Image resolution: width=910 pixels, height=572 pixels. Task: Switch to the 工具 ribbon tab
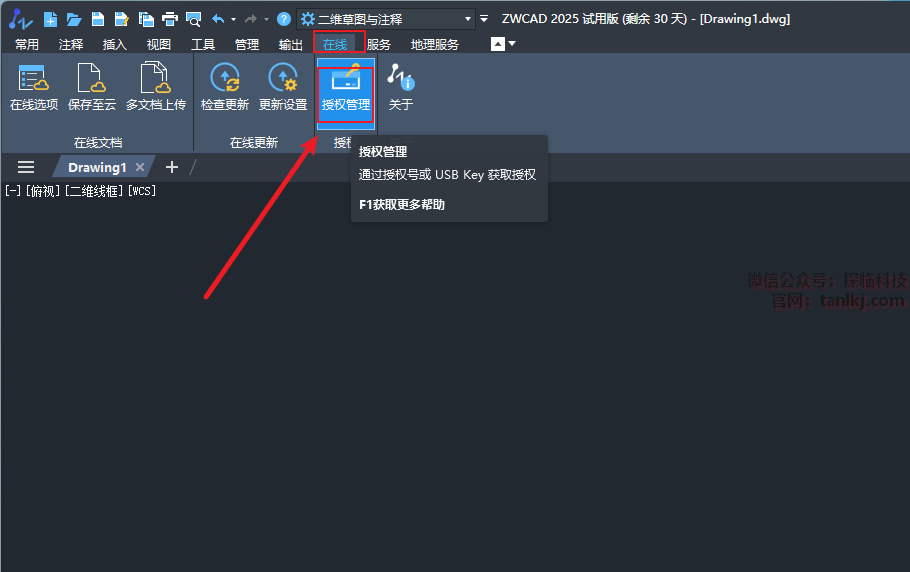tap(203, 45)
